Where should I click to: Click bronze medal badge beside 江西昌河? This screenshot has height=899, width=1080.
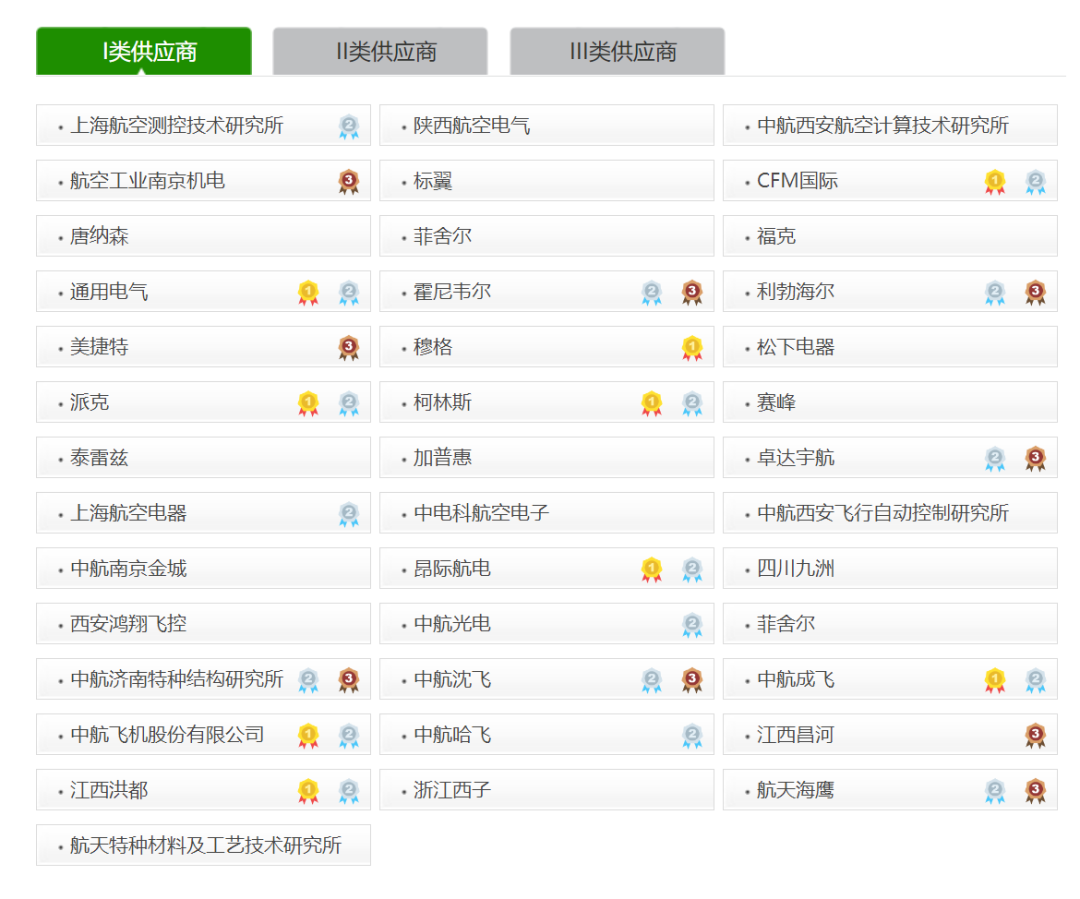1035,736
